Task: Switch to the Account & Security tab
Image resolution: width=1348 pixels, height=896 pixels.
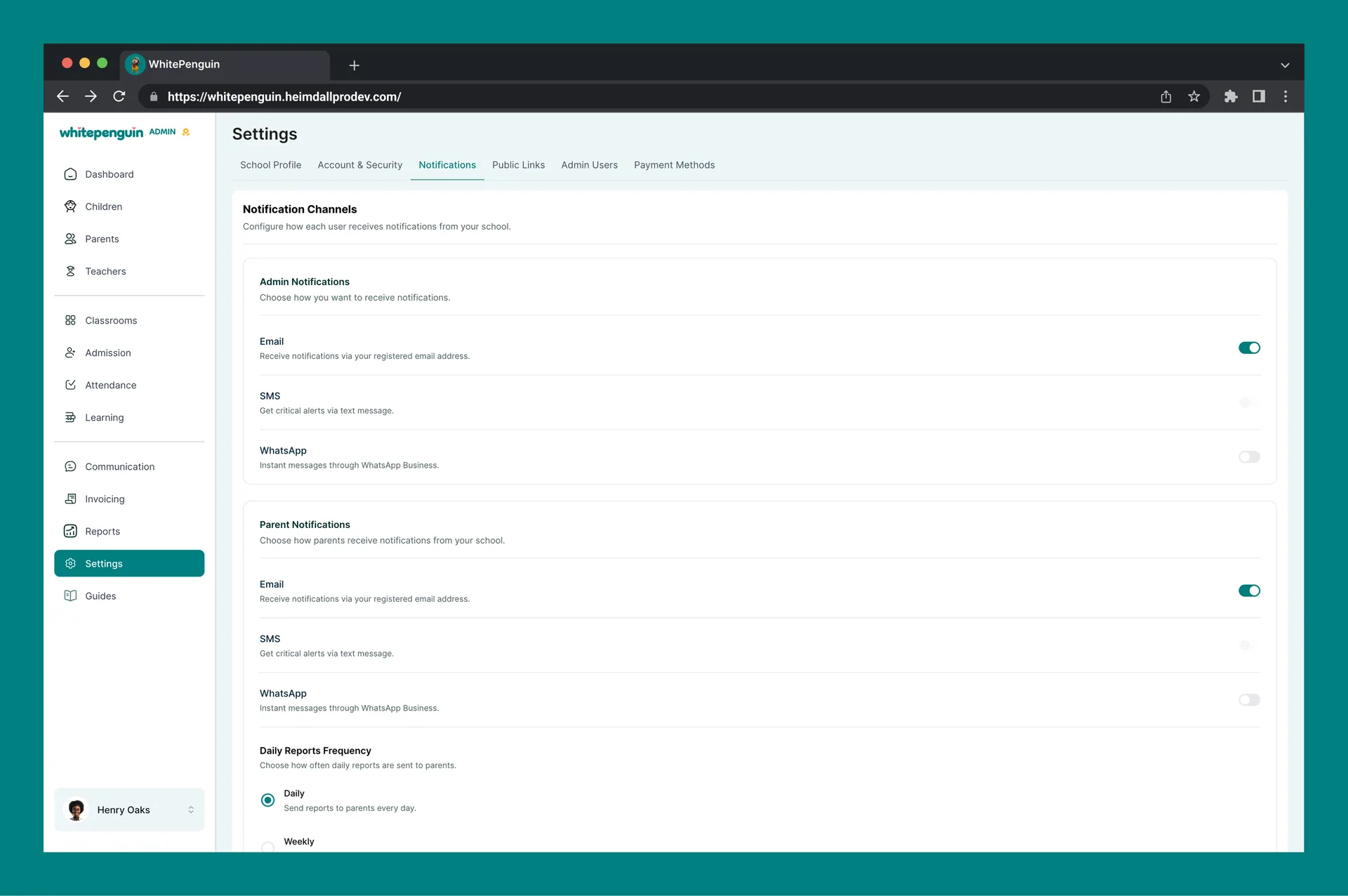Action: (x=359, y=165)
